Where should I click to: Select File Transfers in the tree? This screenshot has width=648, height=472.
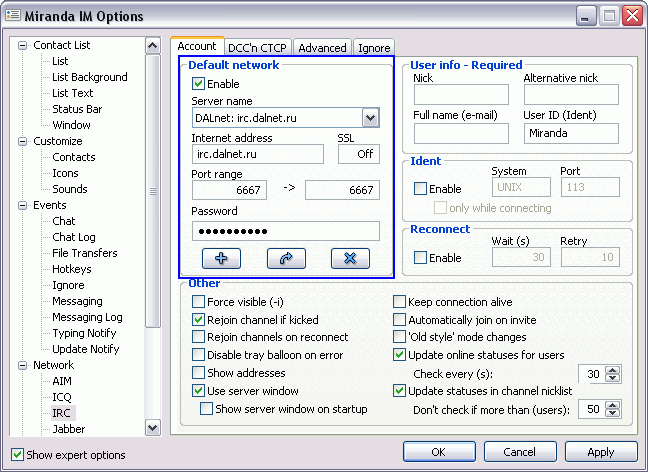point(84,253)
